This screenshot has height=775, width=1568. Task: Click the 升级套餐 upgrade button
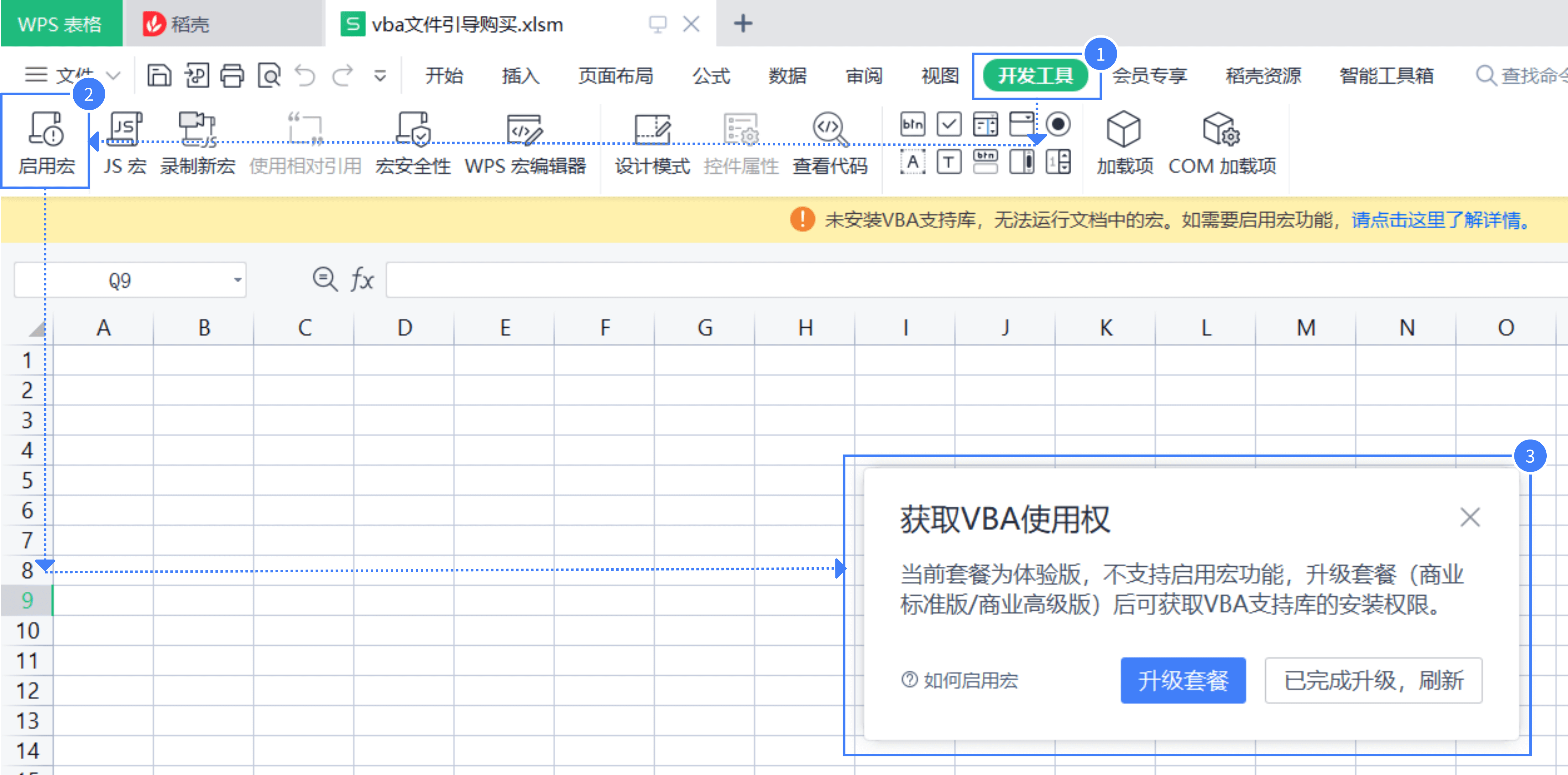click(x=1183, y=680)
